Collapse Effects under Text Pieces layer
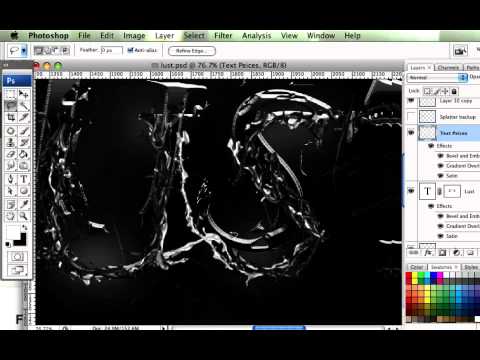Screen dimensions: 480x360 click(431, 146)
